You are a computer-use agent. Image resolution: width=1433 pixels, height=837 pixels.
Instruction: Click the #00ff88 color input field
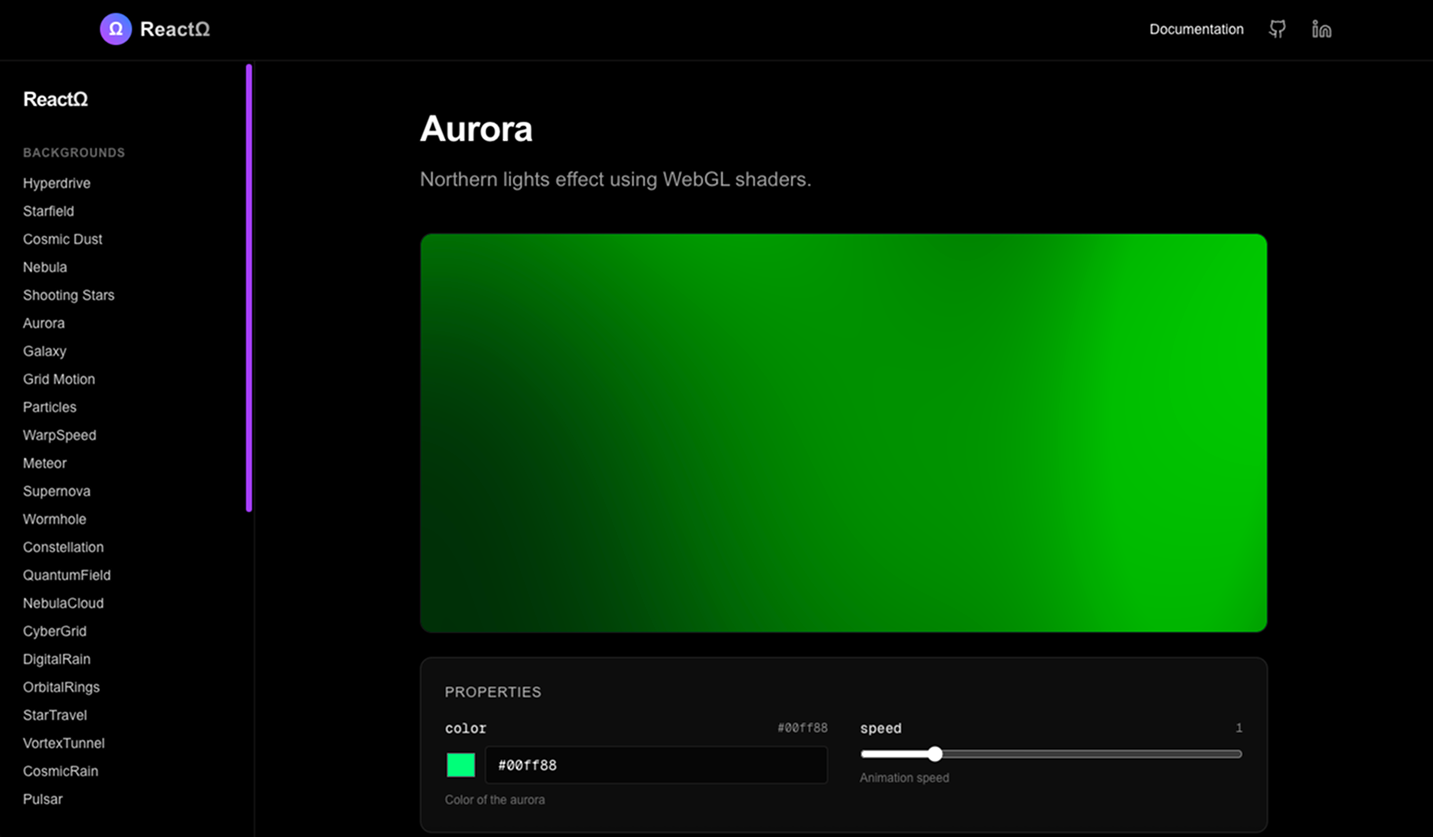tap(656, 764)
